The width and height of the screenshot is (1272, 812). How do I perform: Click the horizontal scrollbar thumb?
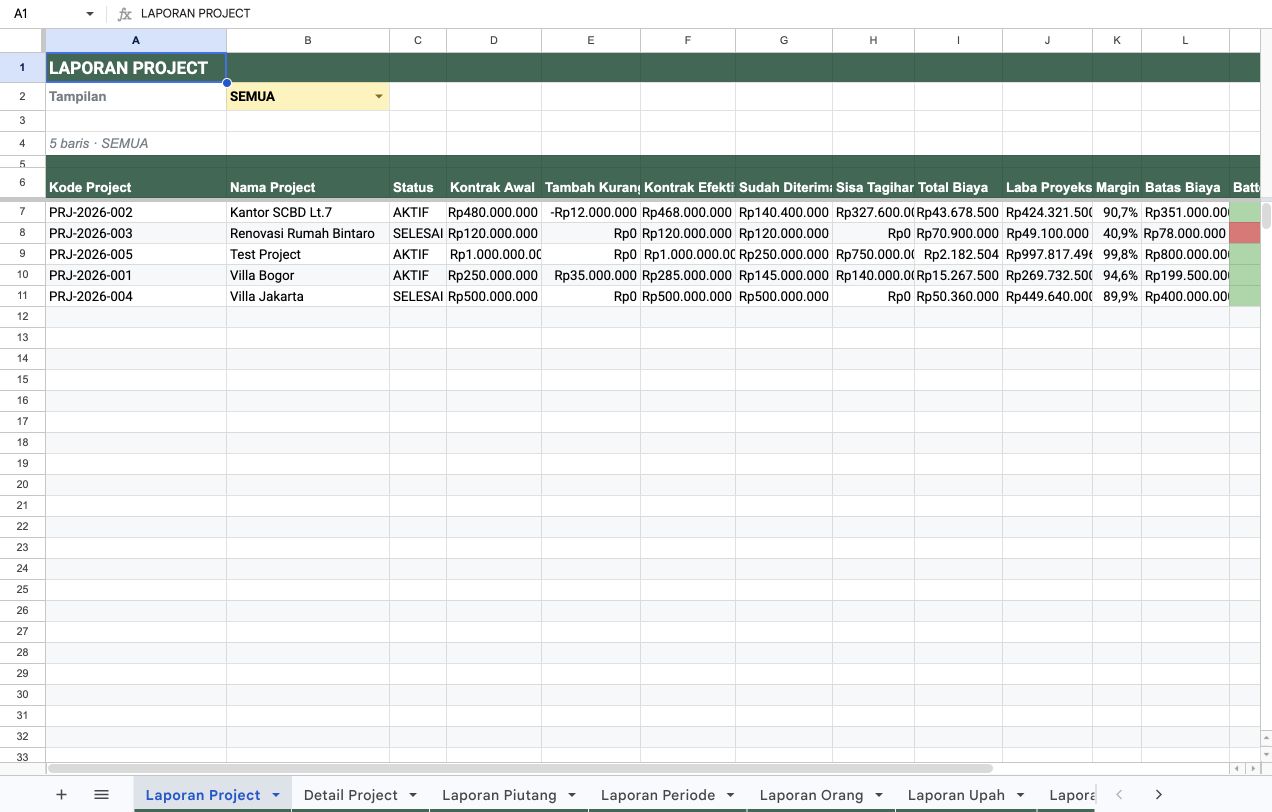tap(520, 768)
